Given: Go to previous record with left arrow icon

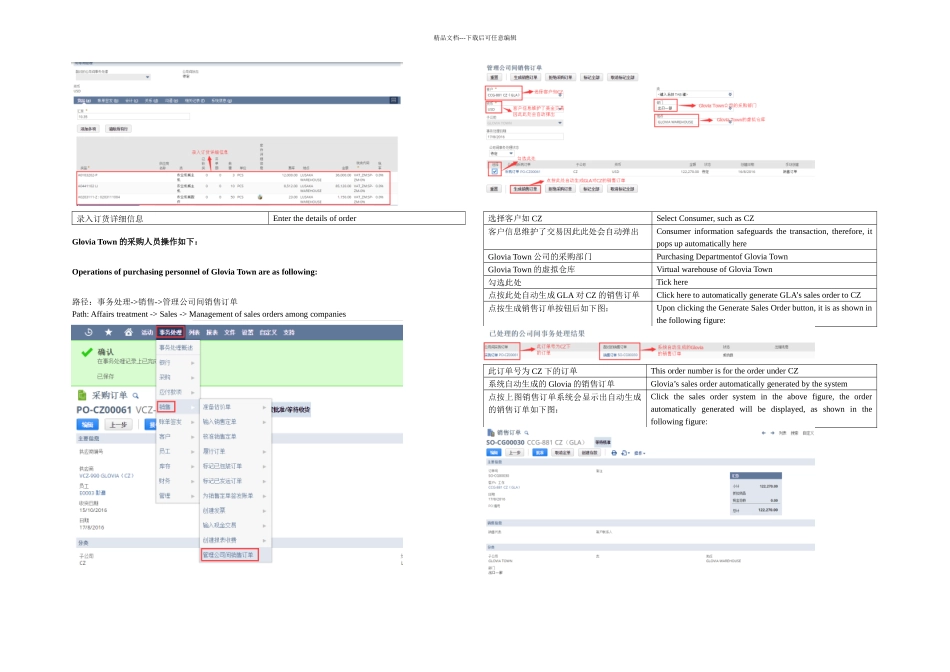Looking at the screenshot, I should (x=763, y=433).
